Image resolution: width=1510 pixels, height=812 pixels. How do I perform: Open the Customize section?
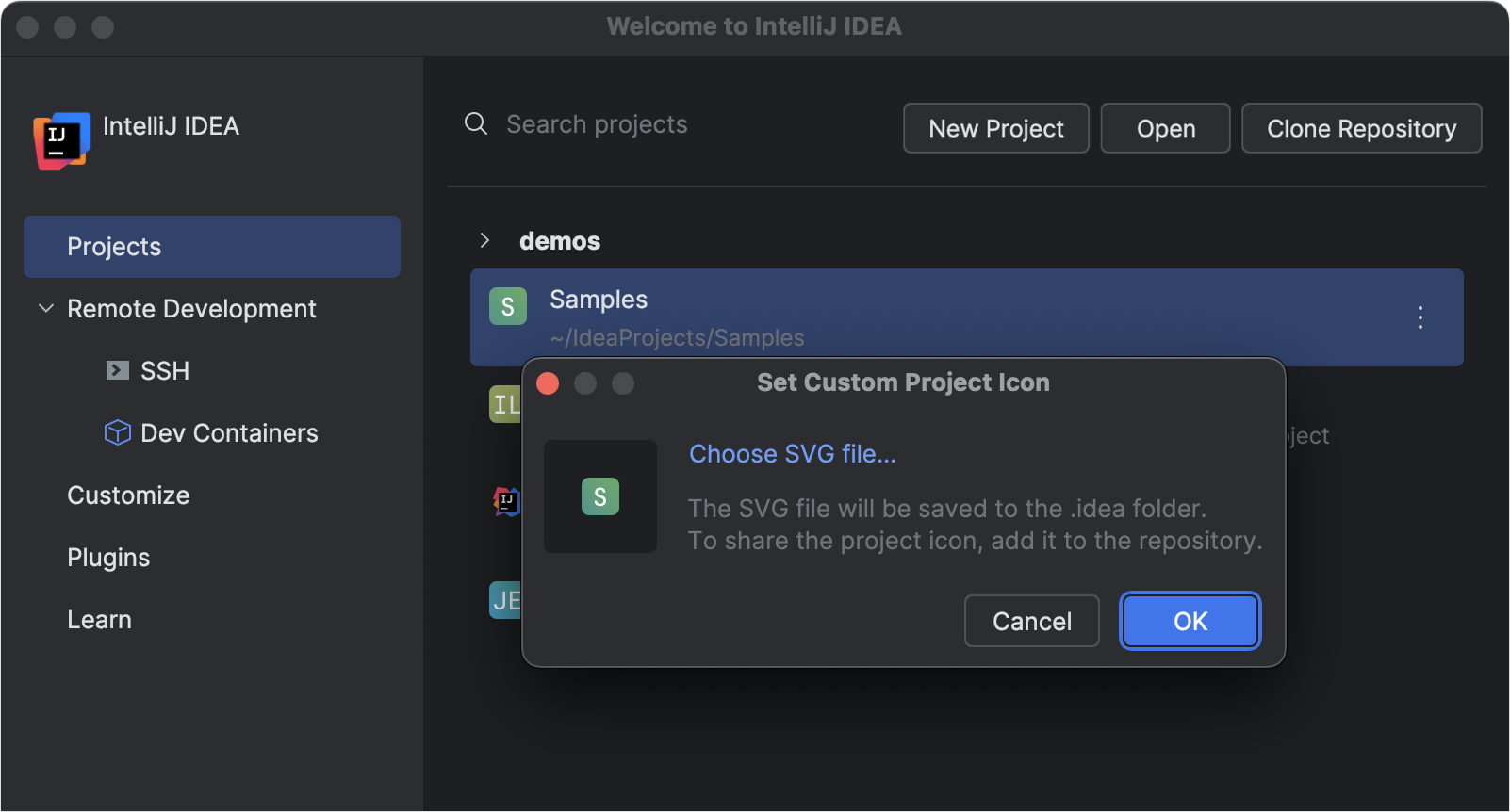pyautogui.click(x=128, y=495)
